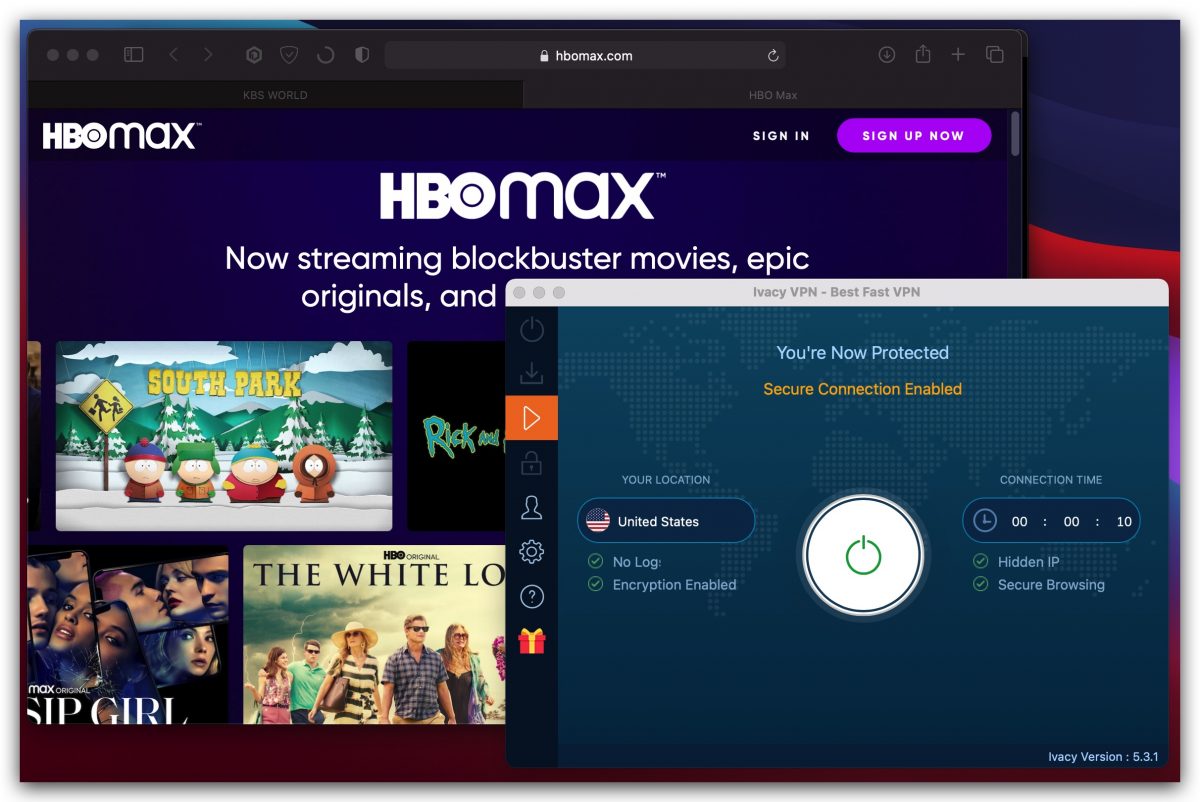The width and height of the screenshot is (1200, 802).
Task: Click the 'Secure Browsing' text
Action: coord(1051,585)
